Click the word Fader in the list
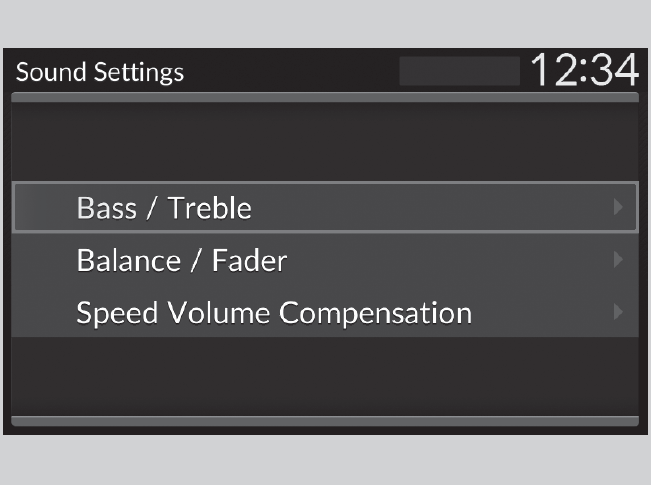Viewport: 651px width, 485px height. 250,261
